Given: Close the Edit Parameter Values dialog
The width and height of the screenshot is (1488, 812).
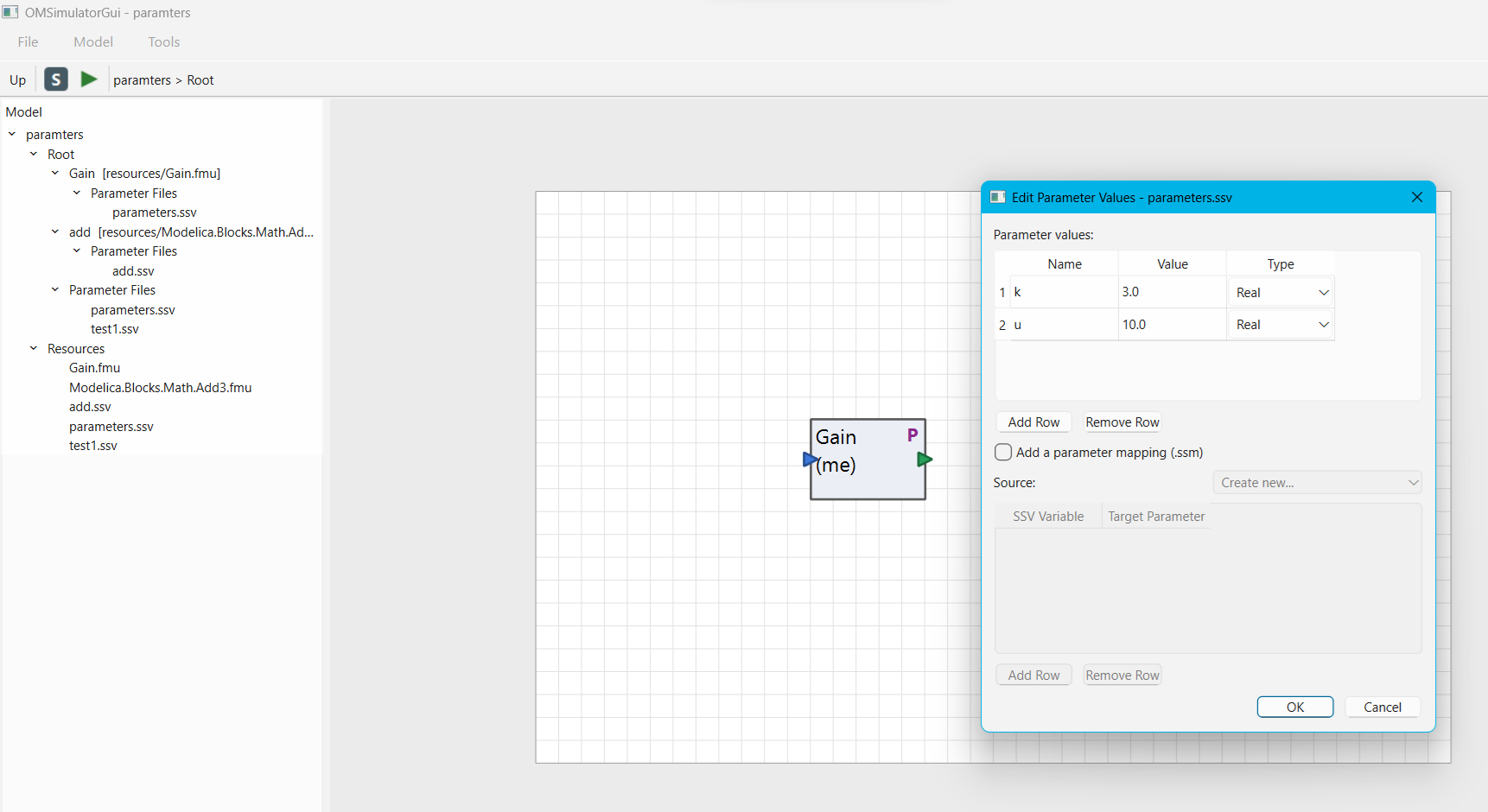Looking at the screenshot, I should pyautogui.click(x=1417, y=197).
